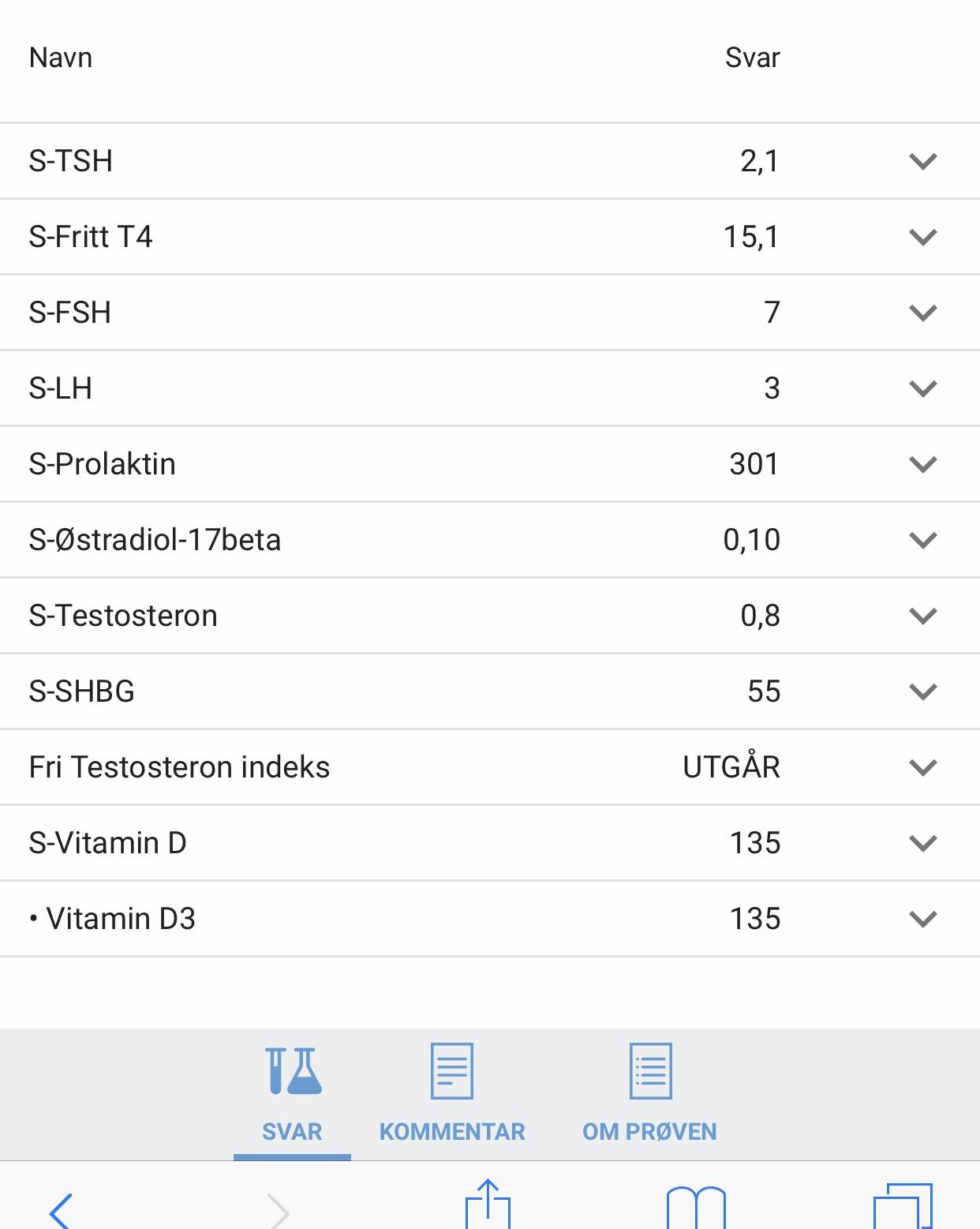Expand the S-LH result chevron
This screenshot has height=1229, width=980.
(x=922, y=388)
